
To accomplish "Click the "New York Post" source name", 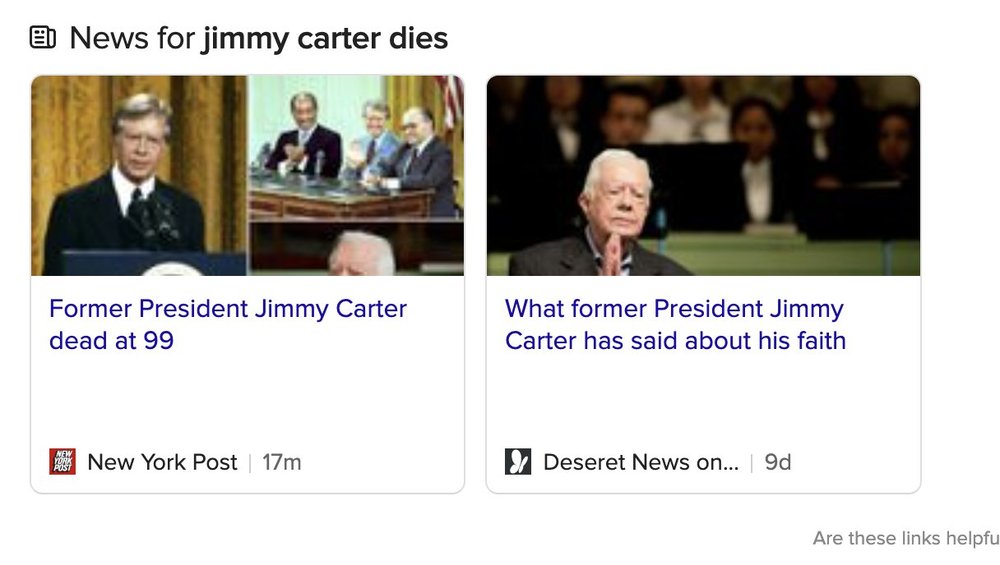I will coord(162,462).
